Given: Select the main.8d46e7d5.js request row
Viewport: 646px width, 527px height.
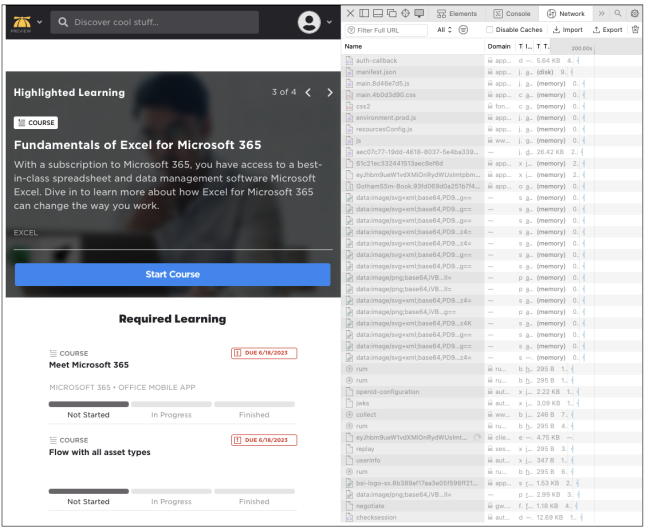Looking at the screenshot, I should coord(492,83).
